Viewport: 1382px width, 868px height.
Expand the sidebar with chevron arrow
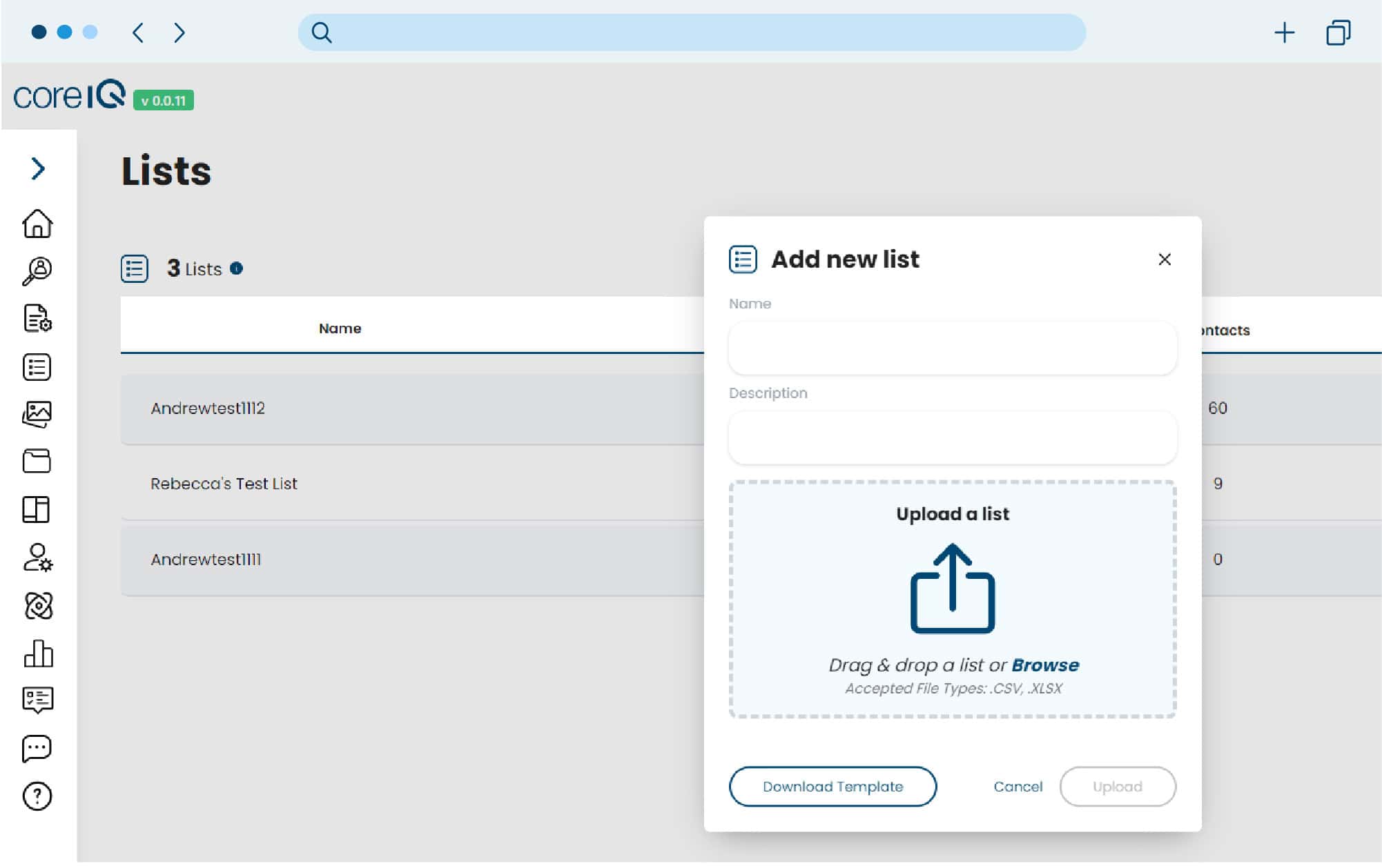coord(37,168)
